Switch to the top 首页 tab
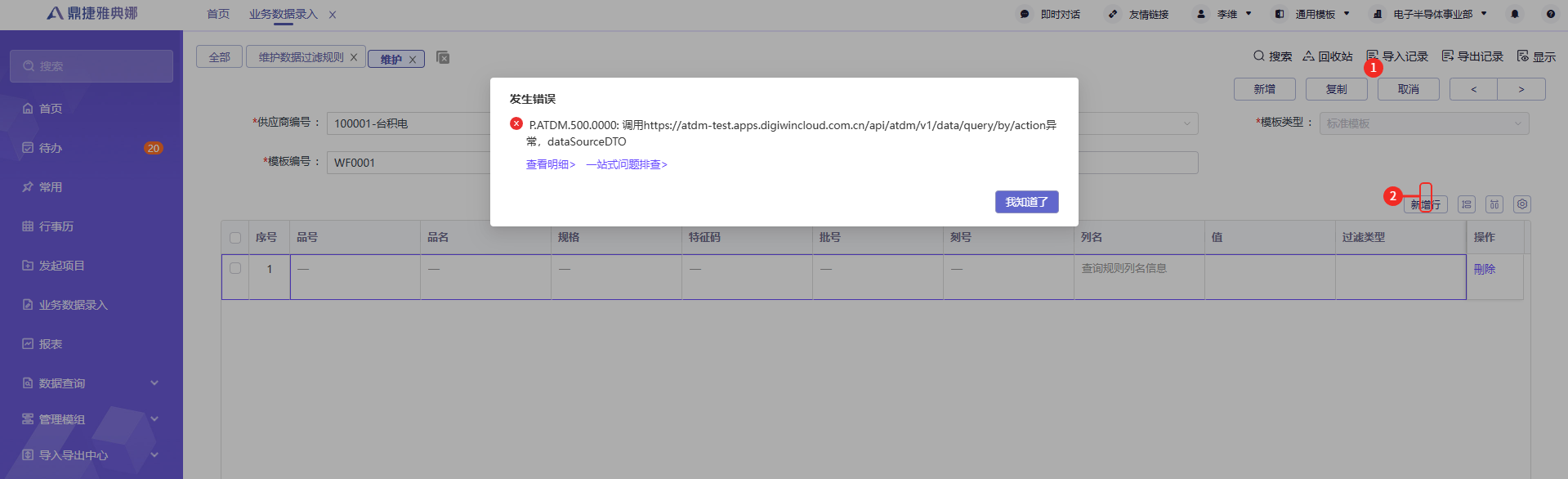This screenshot has height=479, width=1568. pyautogui.click(x=218, y=14)
